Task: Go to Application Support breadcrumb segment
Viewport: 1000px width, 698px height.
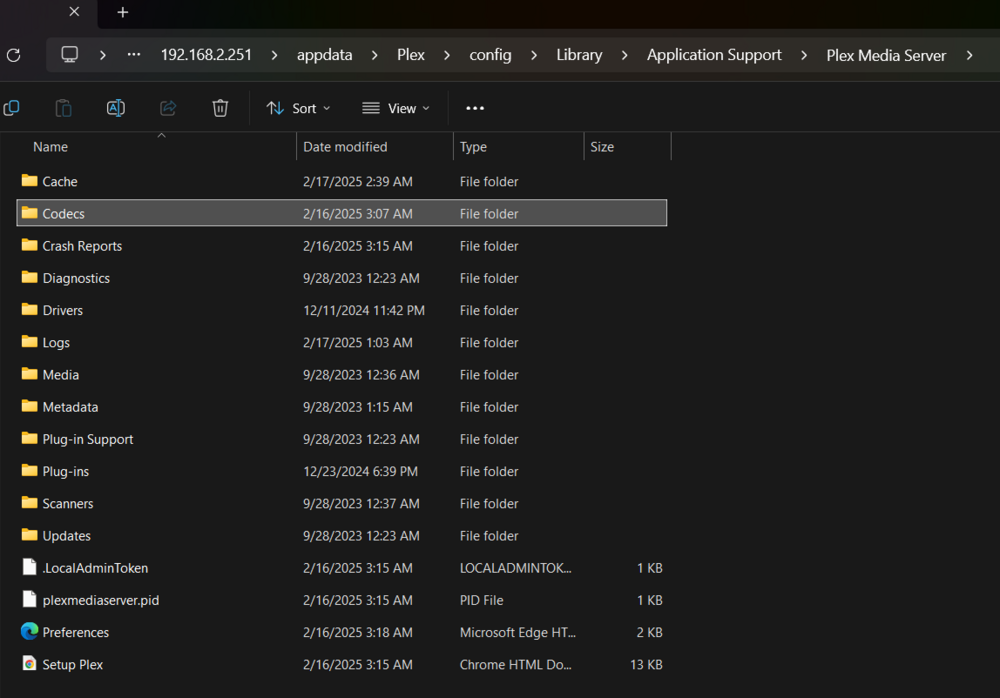Action: (x=714, y=55)
